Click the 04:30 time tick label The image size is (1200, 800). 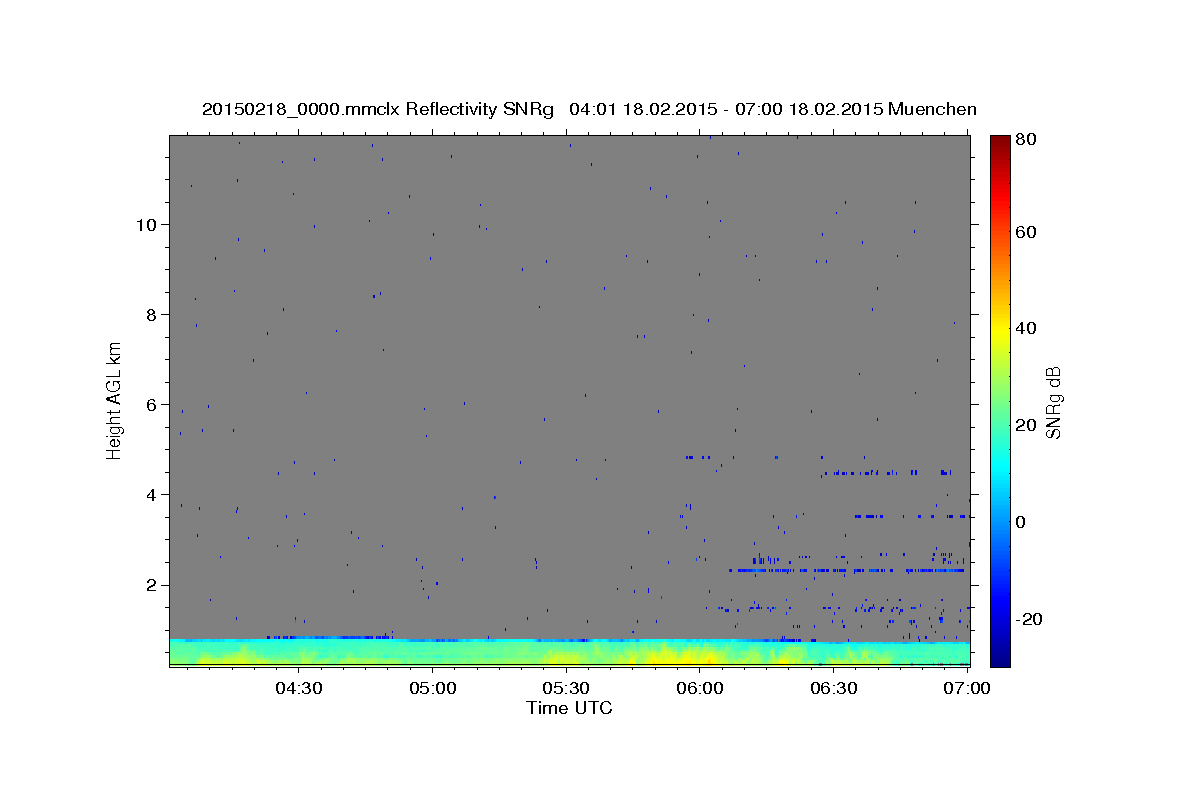tap(299, 689)
